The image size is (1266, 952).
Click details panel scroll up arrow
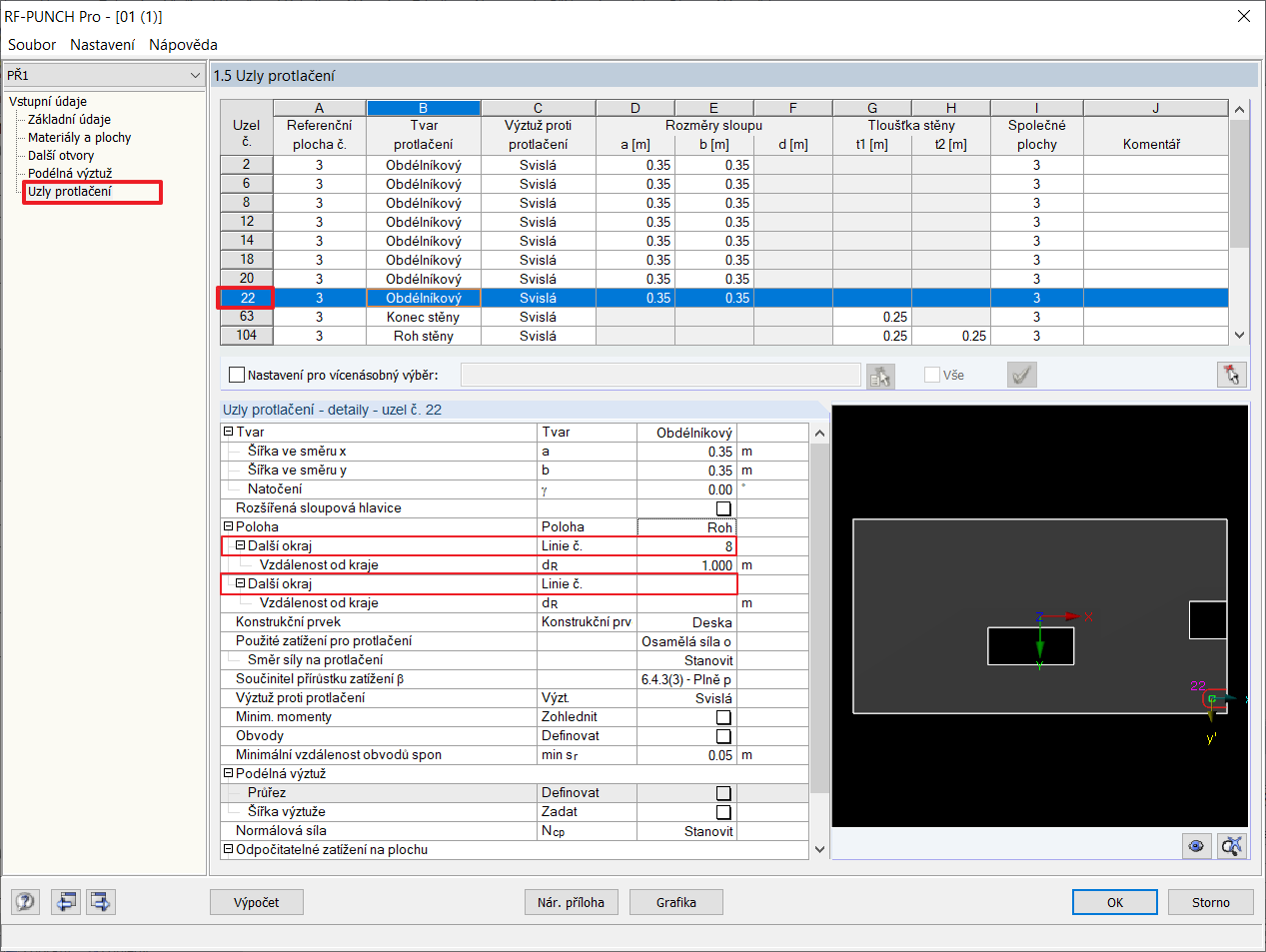pyautogui.click(x=820, y=434)
